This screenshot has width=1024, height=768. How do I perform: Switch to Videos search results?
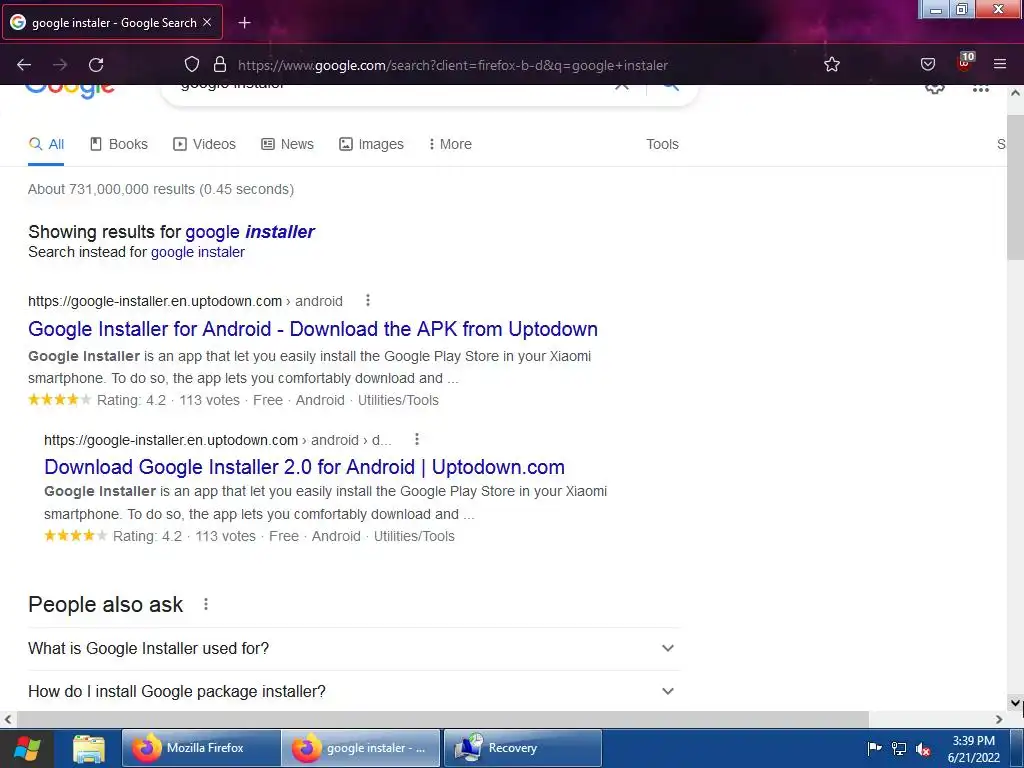[x=204, y=144]
